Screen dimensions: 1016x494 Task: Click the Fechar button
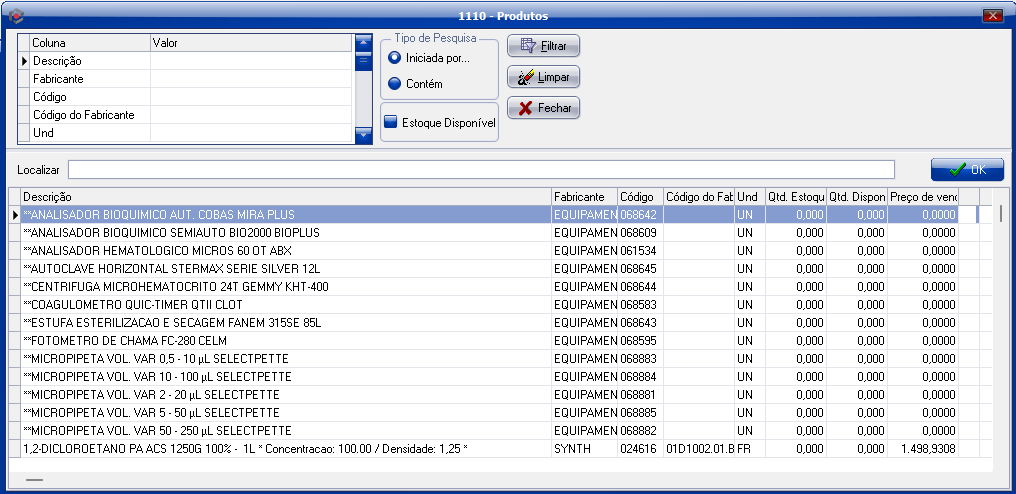(543, 108)
